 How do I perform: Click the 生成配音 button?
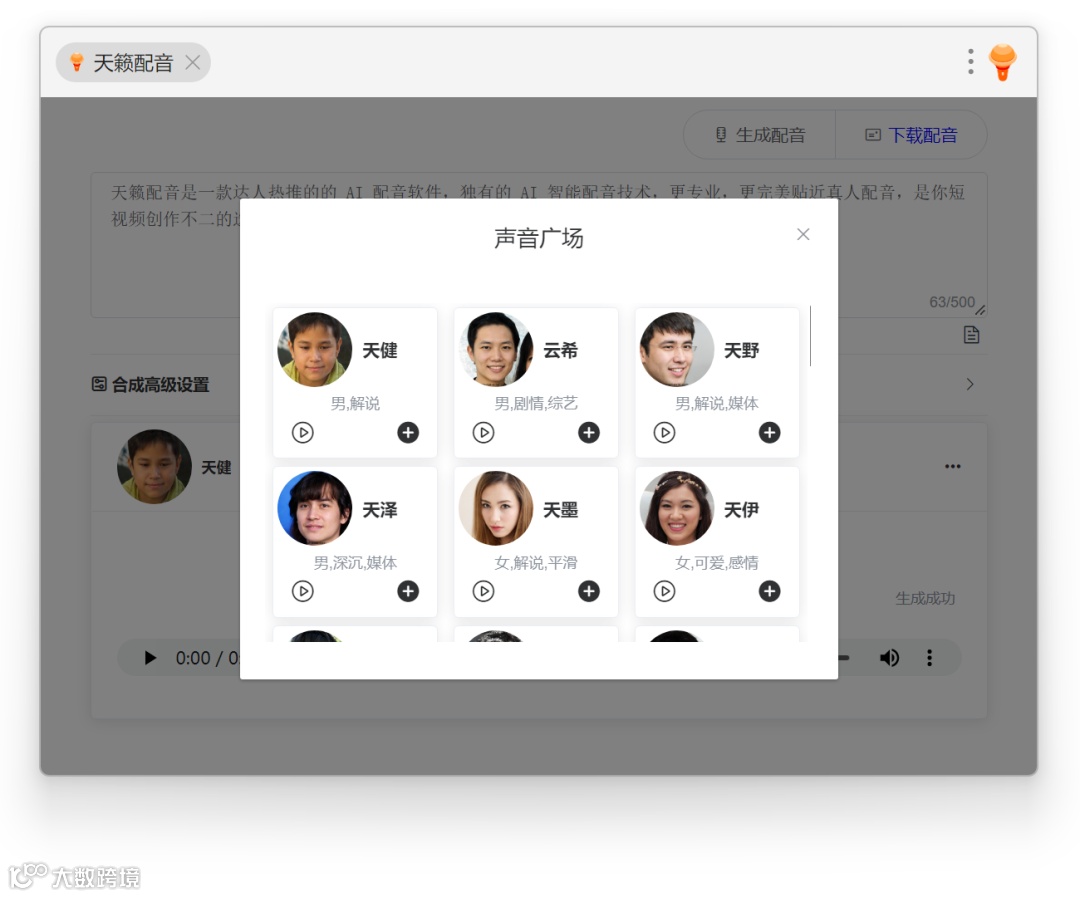point(760,135)
